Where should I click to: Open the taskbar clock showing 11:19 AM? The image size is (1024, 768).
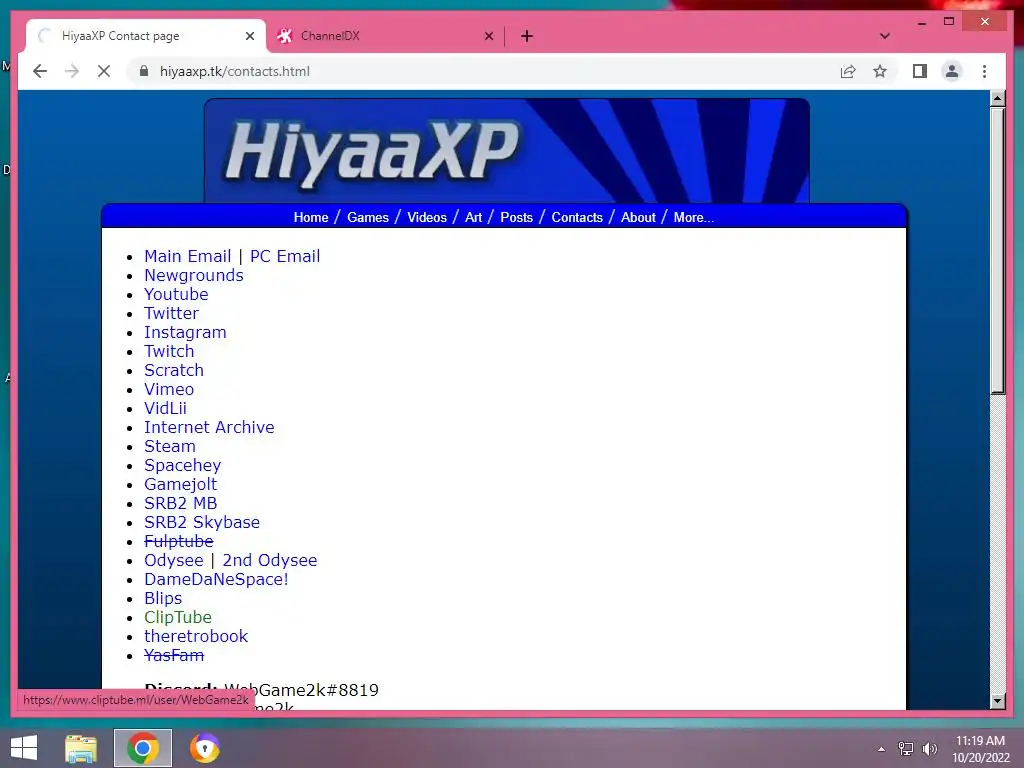point(980,749)
